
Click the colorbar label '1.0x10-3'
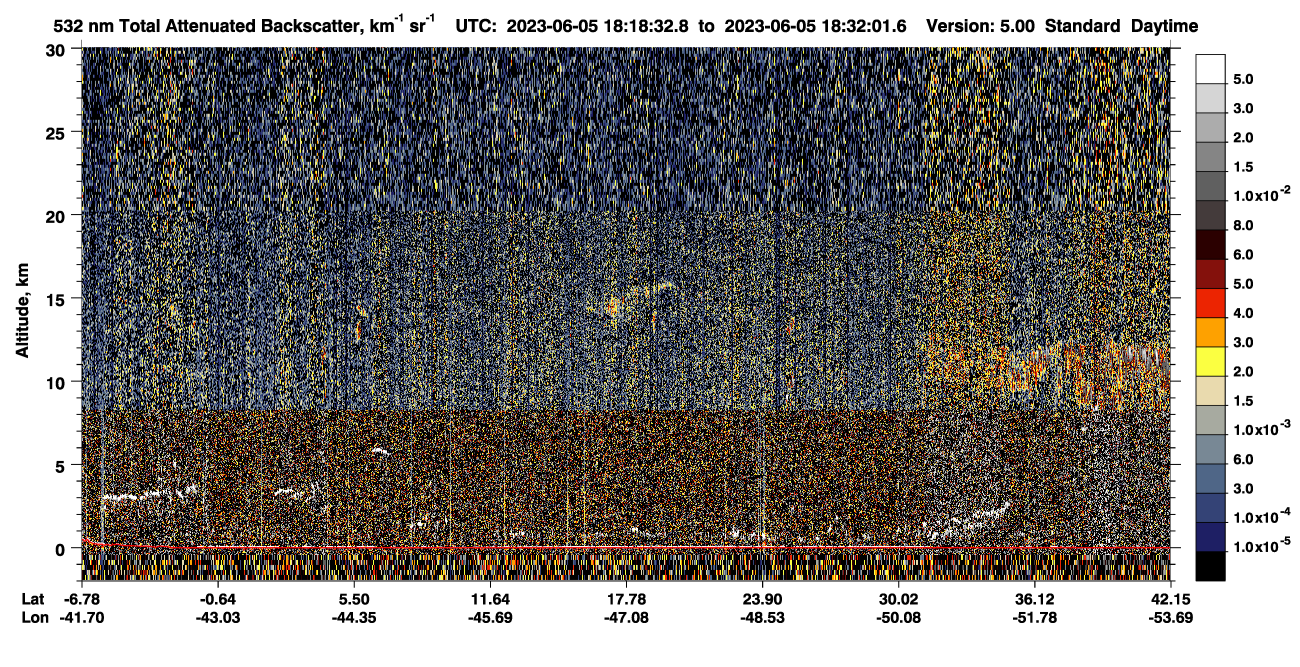pos(1262,428)
